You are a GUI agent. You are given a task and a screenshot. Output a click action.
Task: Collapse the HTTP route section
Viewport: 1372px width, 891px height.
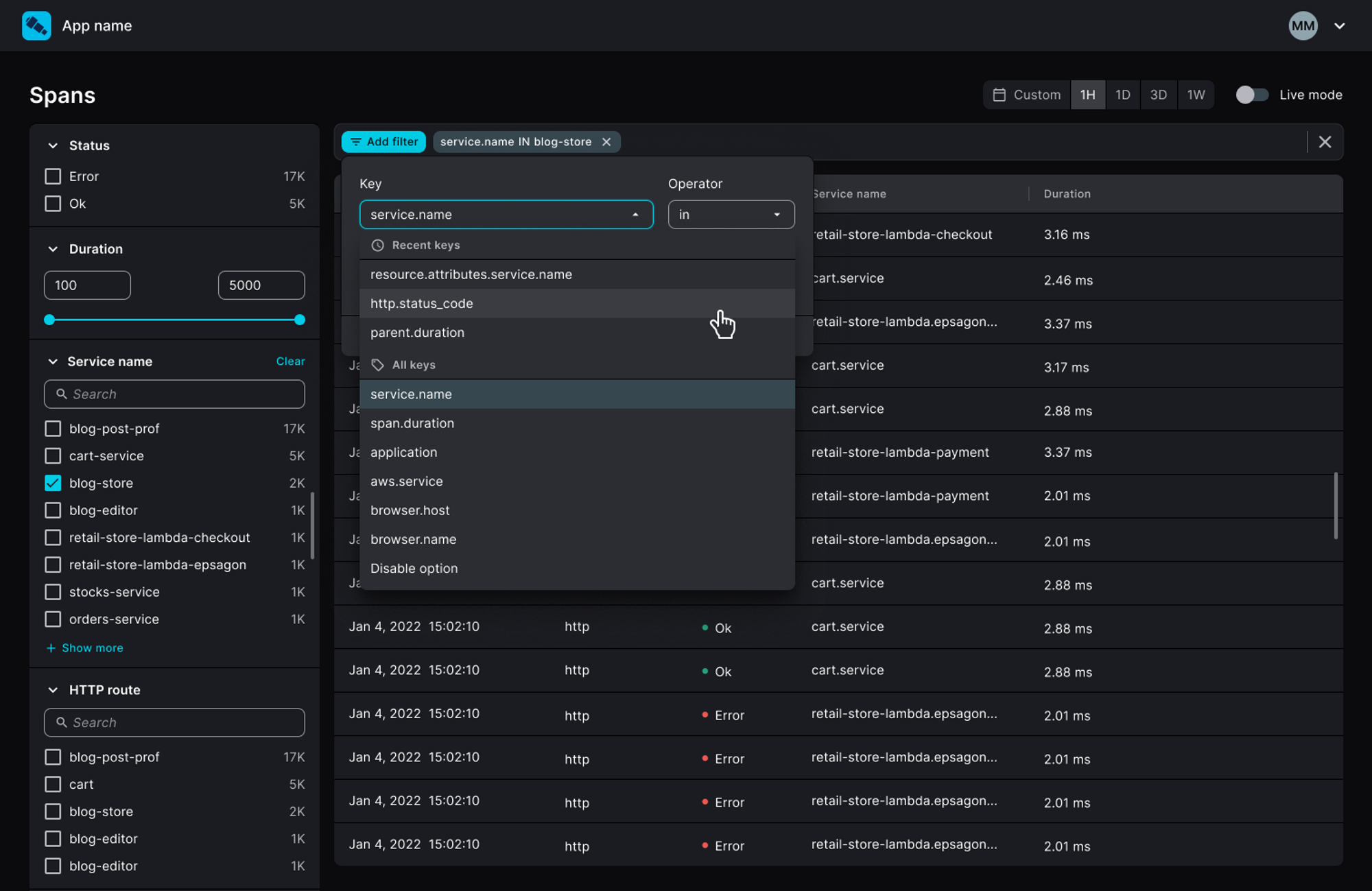53,690
